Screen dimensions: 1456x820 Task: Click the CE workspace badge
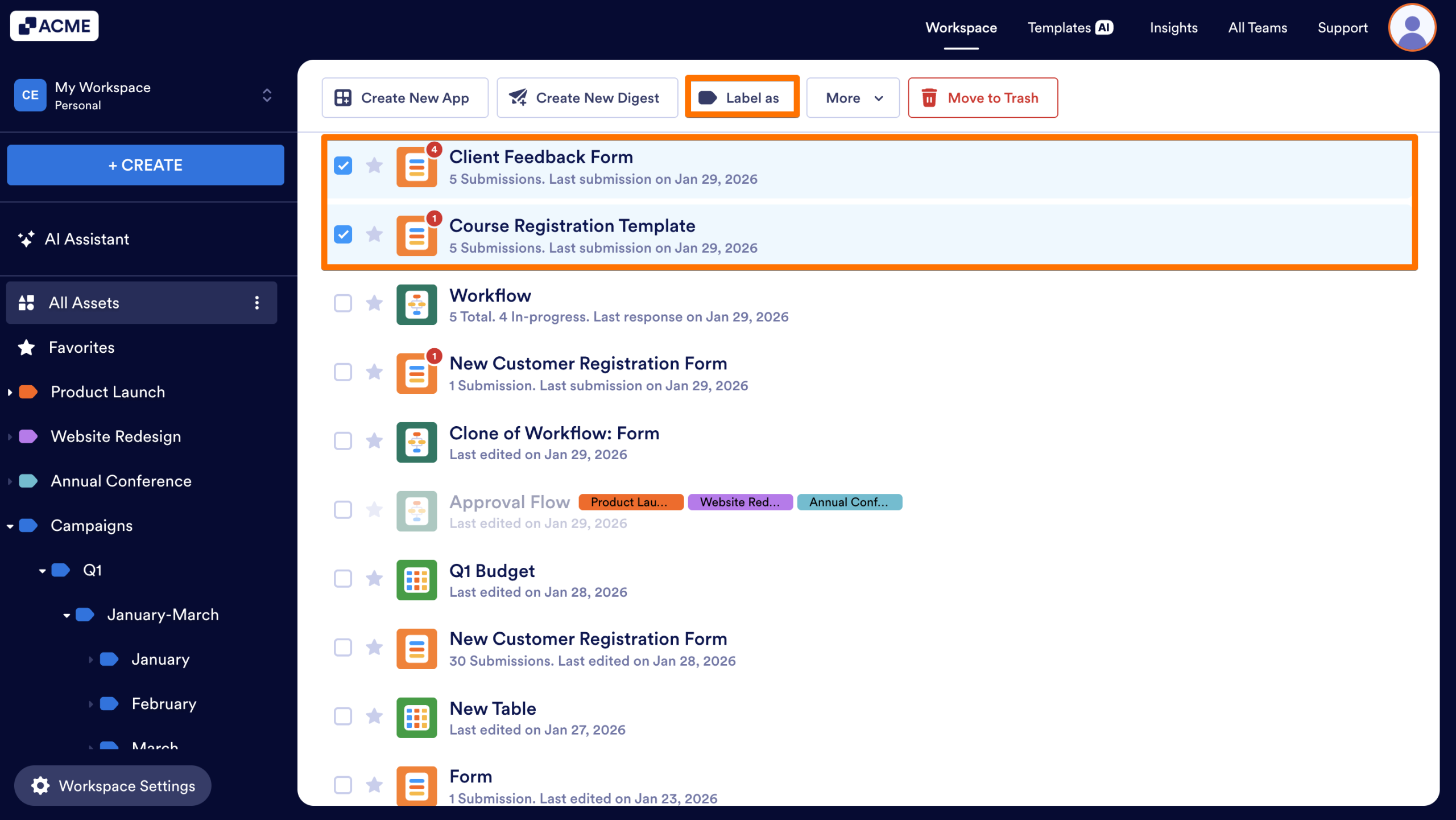(30, 95)
